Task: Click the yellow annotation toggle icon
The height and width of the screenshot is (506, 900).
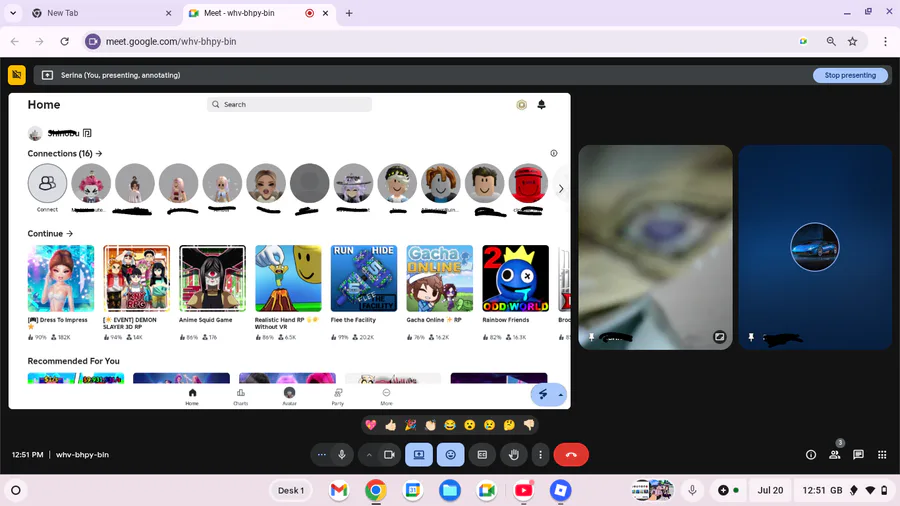Action: point(17,75)
